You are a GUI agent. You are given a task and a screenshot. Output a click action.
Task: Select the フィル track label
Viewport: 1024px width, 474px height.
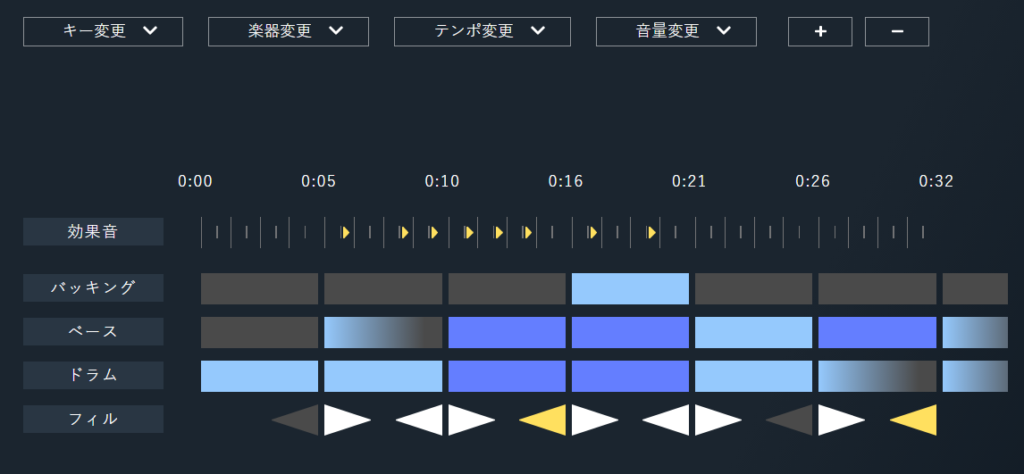coord(93,419)
